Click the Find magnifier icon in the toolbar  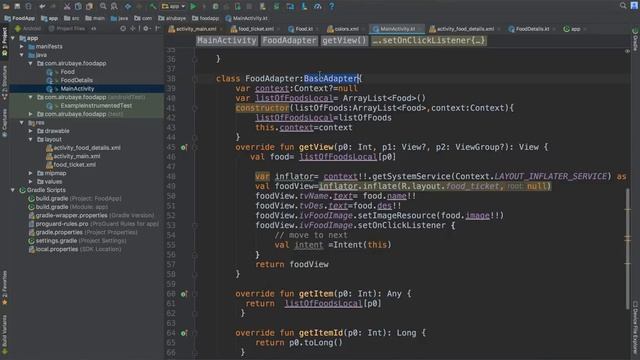click(103, 6)
